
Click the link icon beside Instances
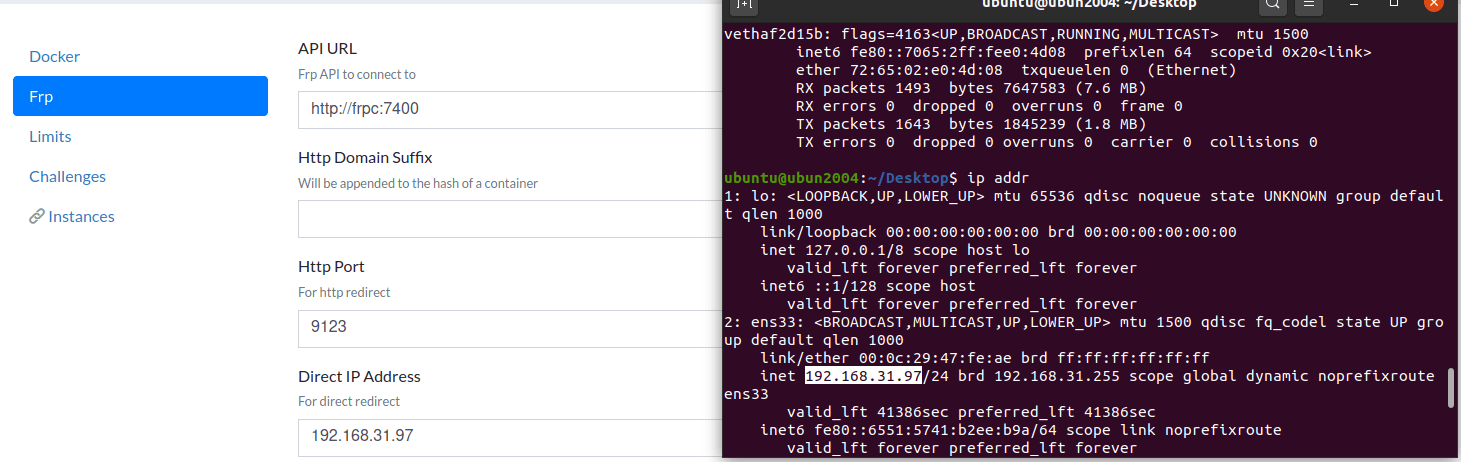[x=37, y=217]
